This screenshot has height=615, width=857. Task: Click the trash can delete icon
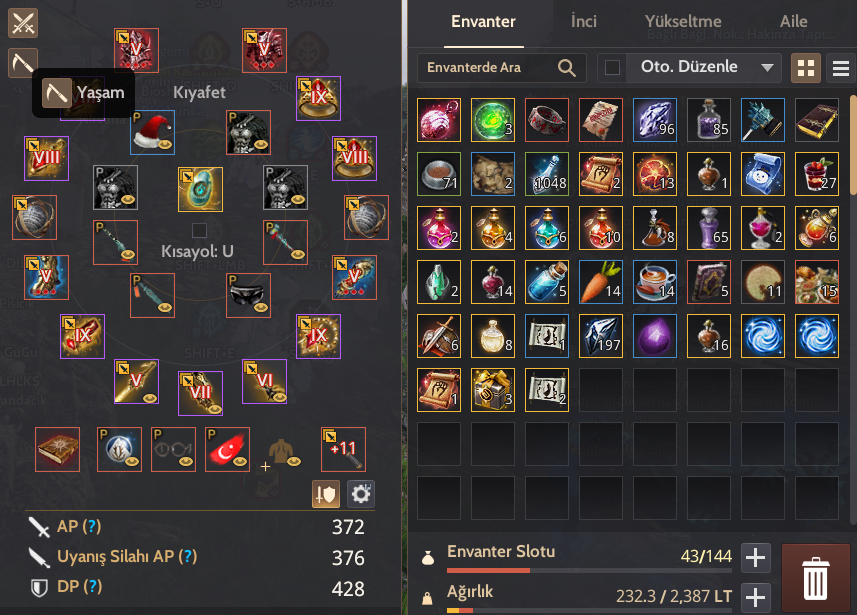point(815,578)
